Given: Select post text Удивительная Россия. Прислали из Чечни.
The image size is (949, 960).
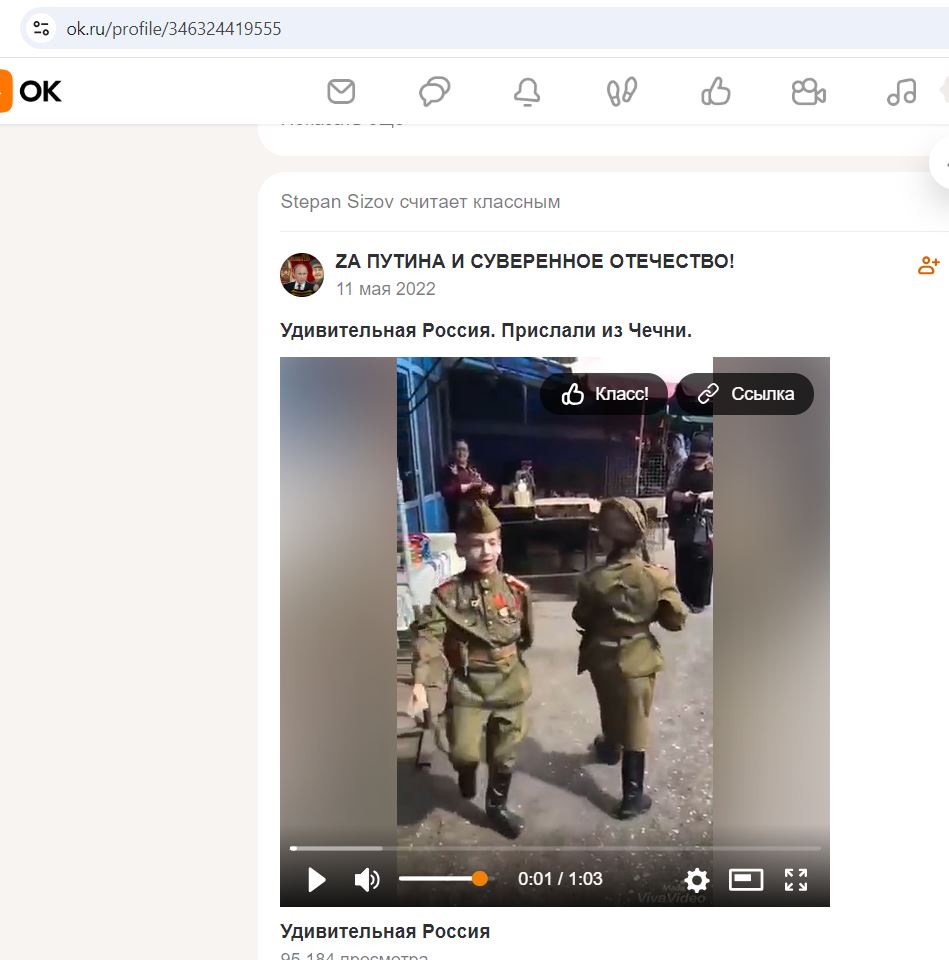Looking at the screenshot, I should point(486,330).
